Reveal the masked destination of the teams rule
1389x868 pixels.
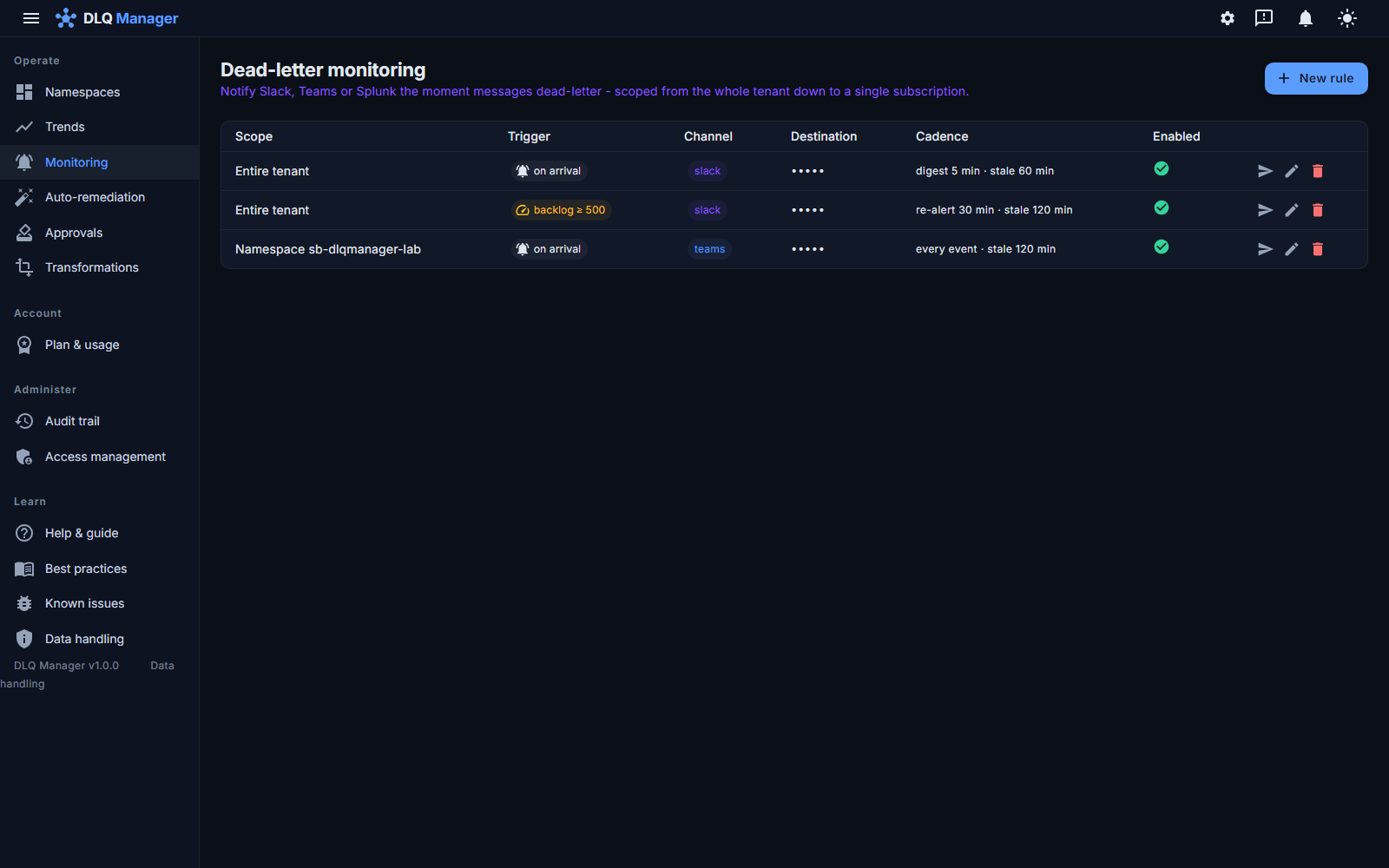tap(807, 249)
